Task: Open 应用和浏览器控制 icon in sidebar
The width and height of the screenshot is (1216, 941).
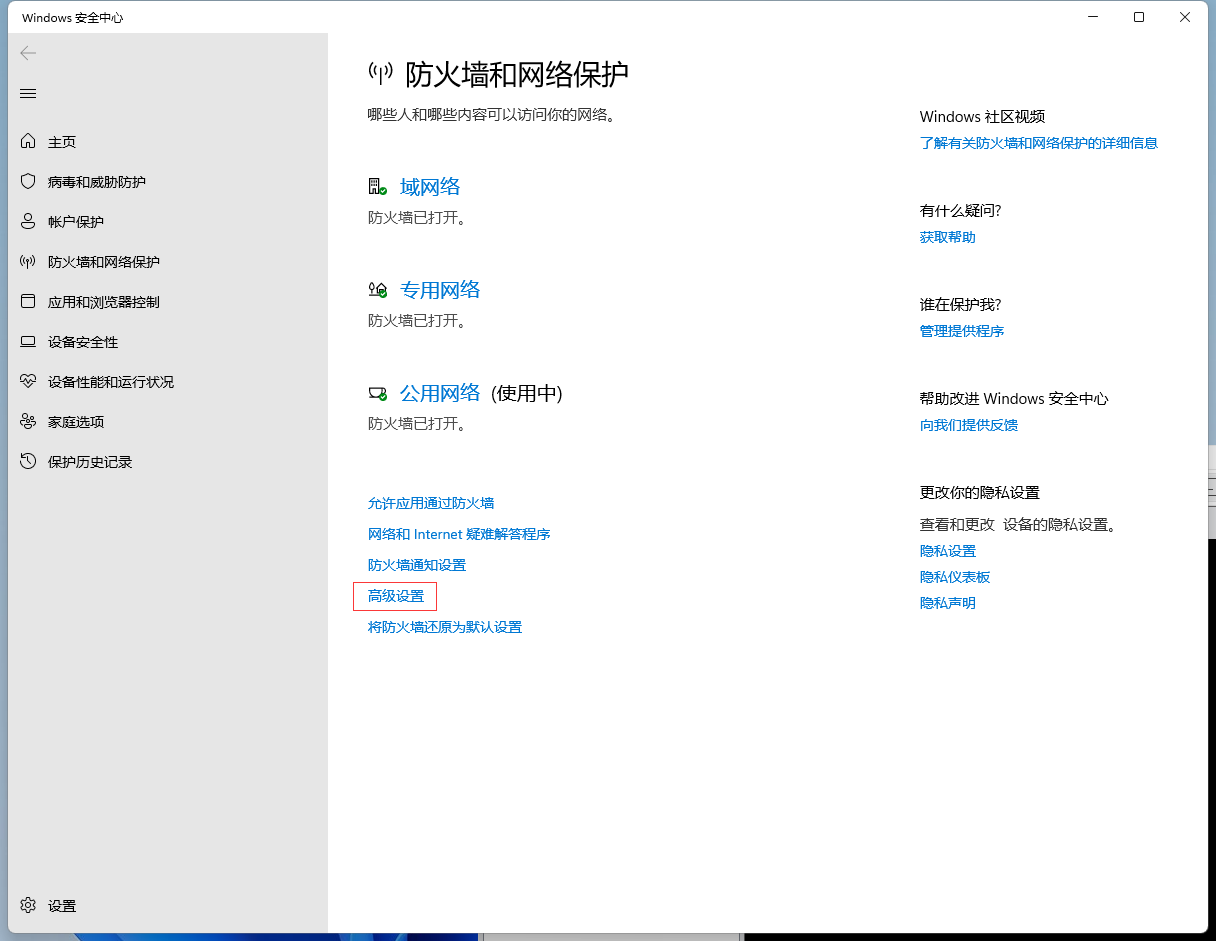Action: coord(28,302)
